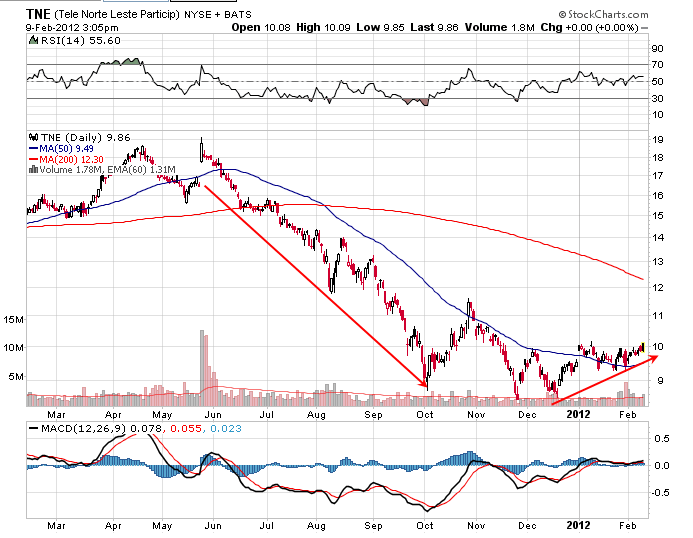Click the 9 price axis label
The width and height of the screenshot is (693, 538).
pyautogui.click(x=660, y=381)
